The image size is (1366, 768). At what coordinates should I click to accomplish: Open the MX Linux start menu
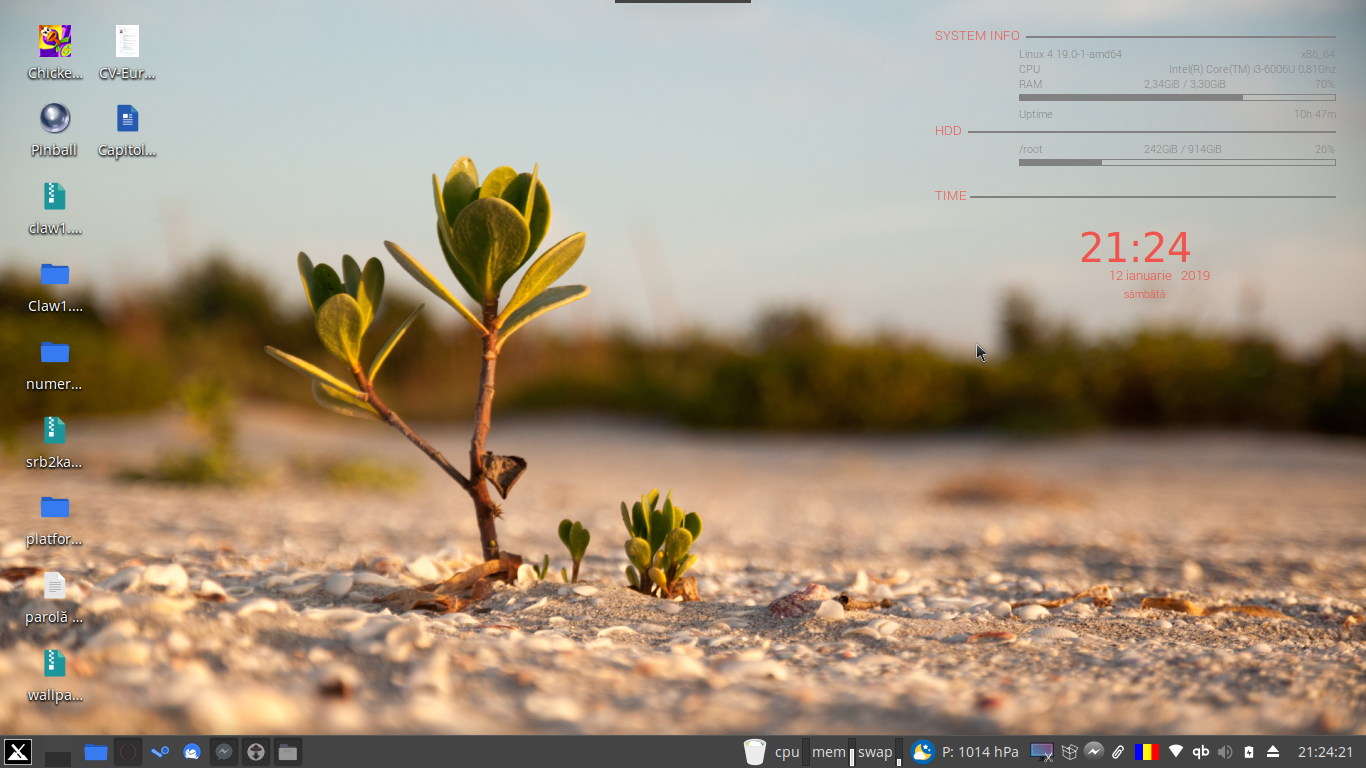pyautogui.click(x=18, y=752)
